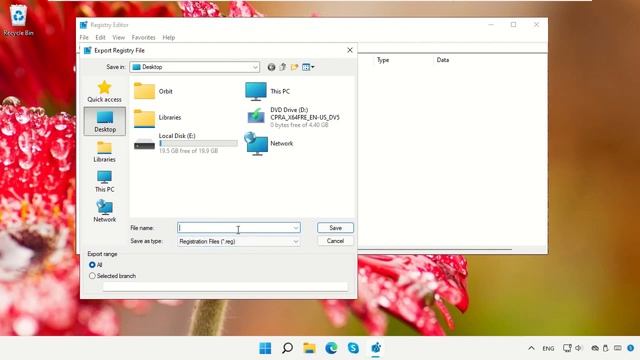Click the network icon in system tray
The image size is (640, 360).
pos(567,348)
